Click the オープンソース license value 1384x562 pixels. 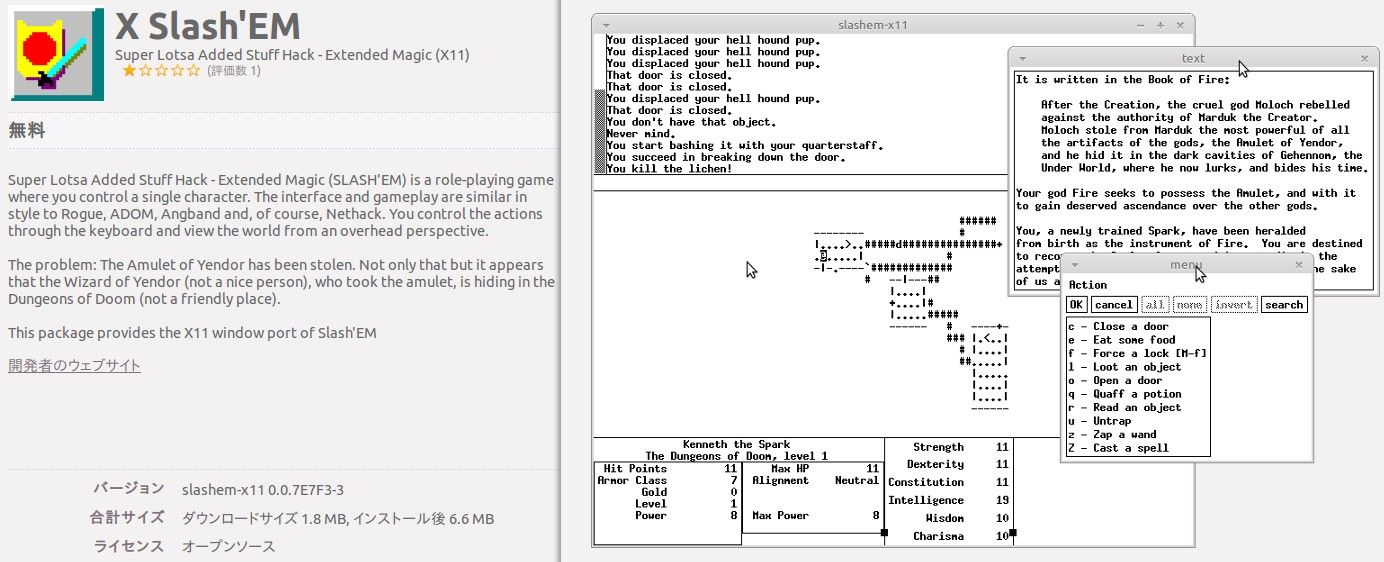(229, 546)
